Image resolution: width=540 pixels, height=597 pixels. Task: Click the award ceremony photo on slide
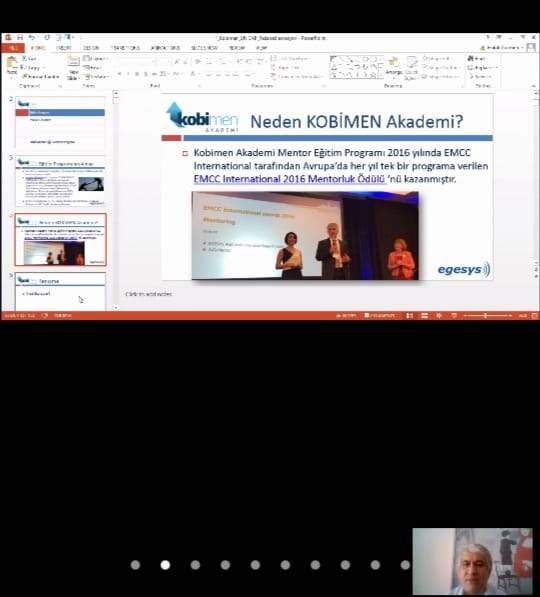click(305, 235)
